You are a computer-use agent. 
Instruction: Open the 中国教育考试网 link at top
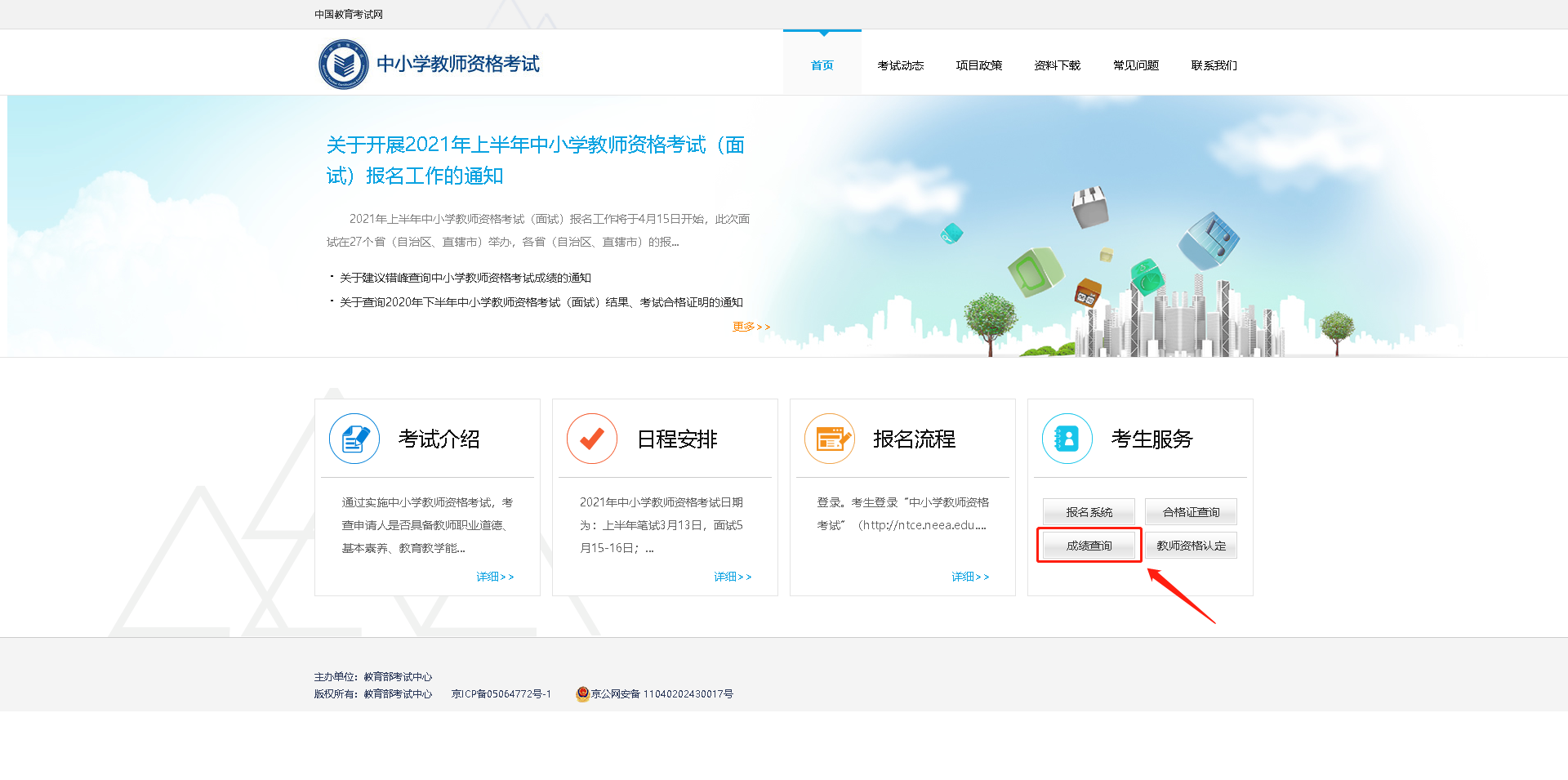349,15
